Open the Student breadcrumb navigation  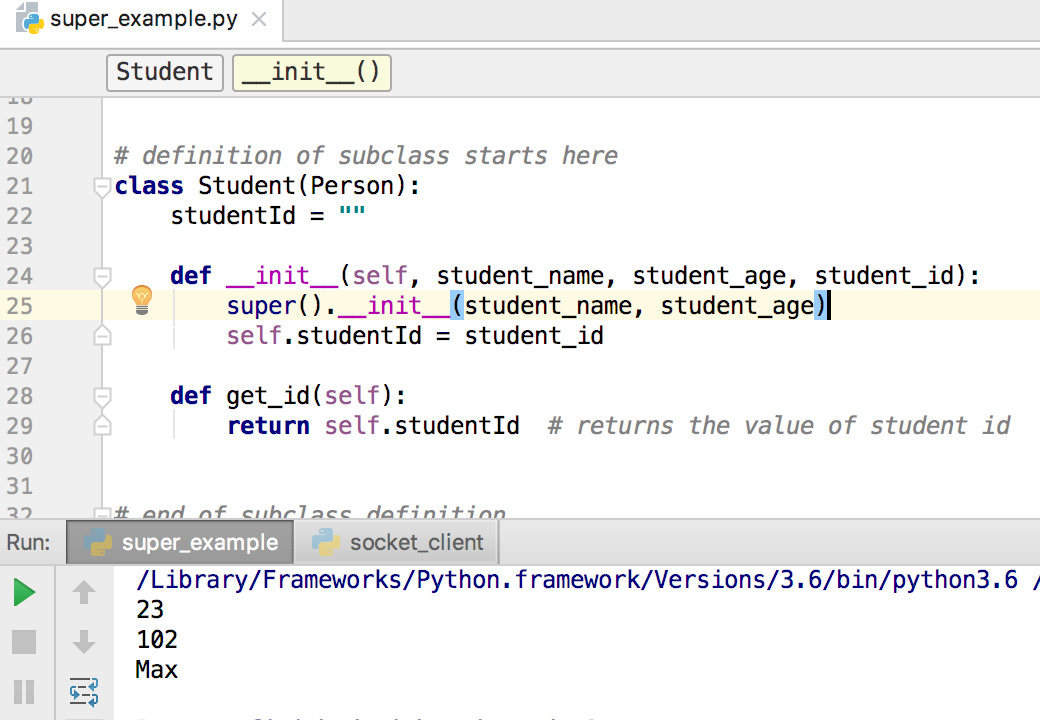(164, 72)
